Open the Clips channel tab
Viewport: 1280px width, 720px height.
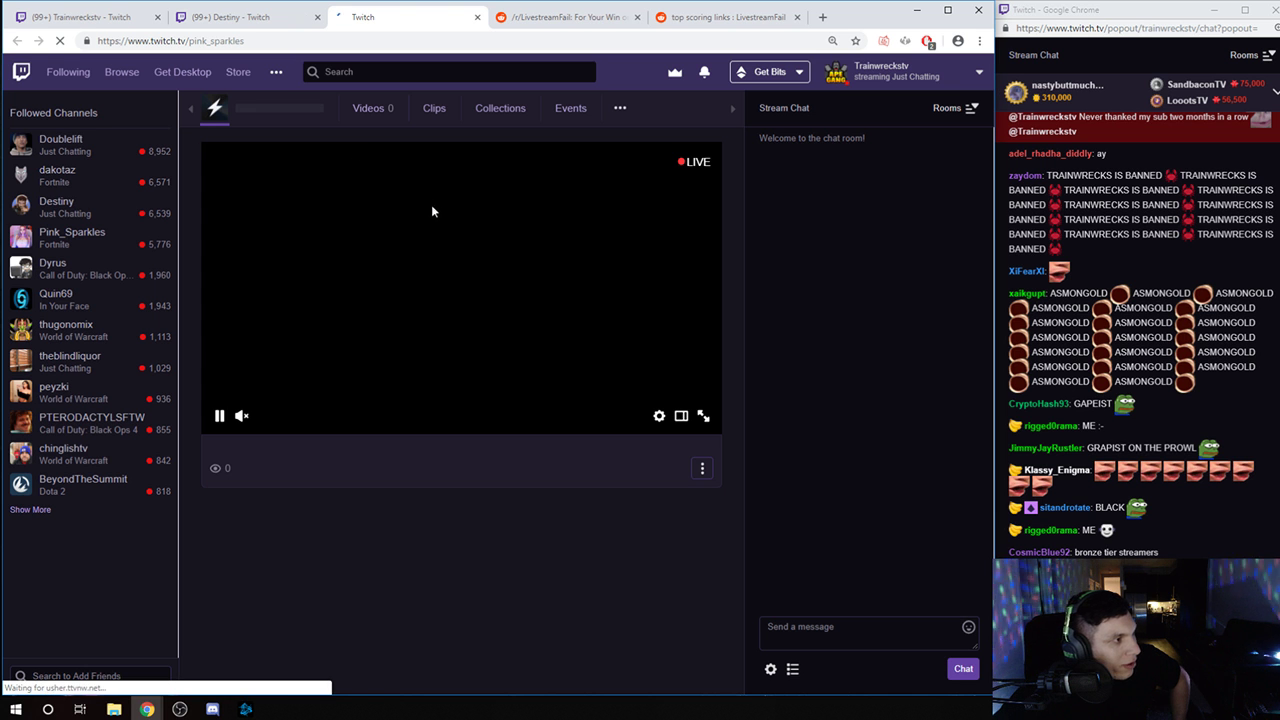pos(434,108)
